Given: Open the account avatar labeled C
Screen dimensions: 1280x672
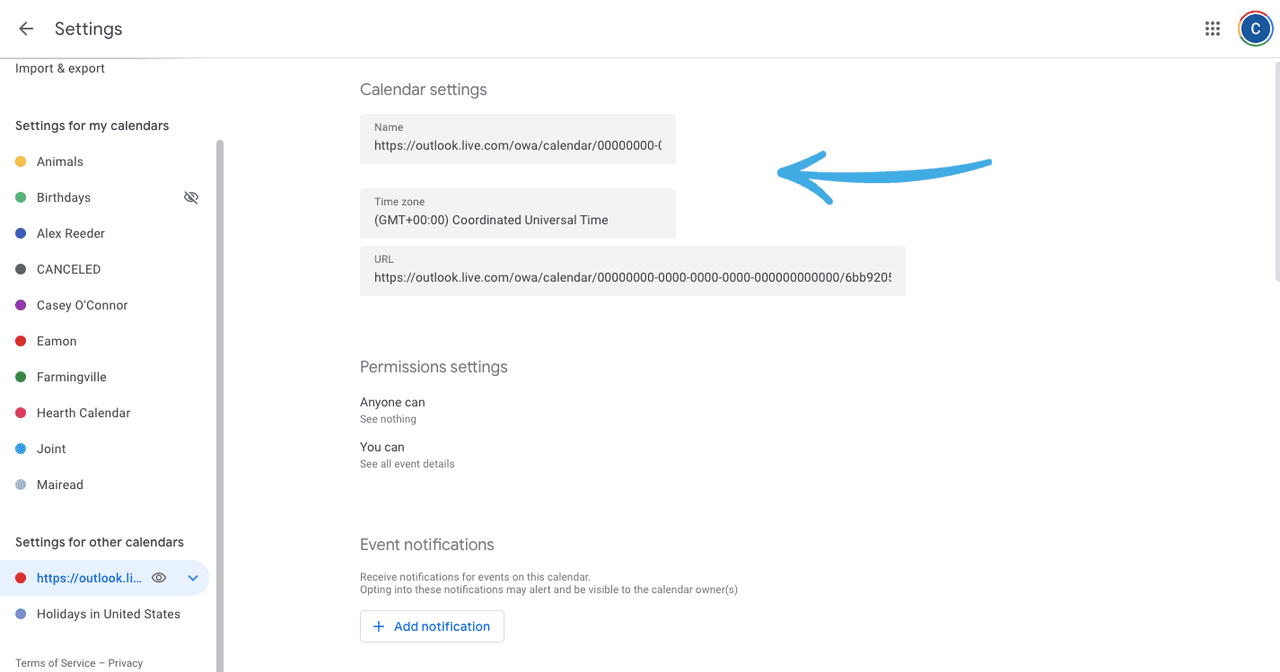Looking at the screenshot, I should coord(1255,28).
